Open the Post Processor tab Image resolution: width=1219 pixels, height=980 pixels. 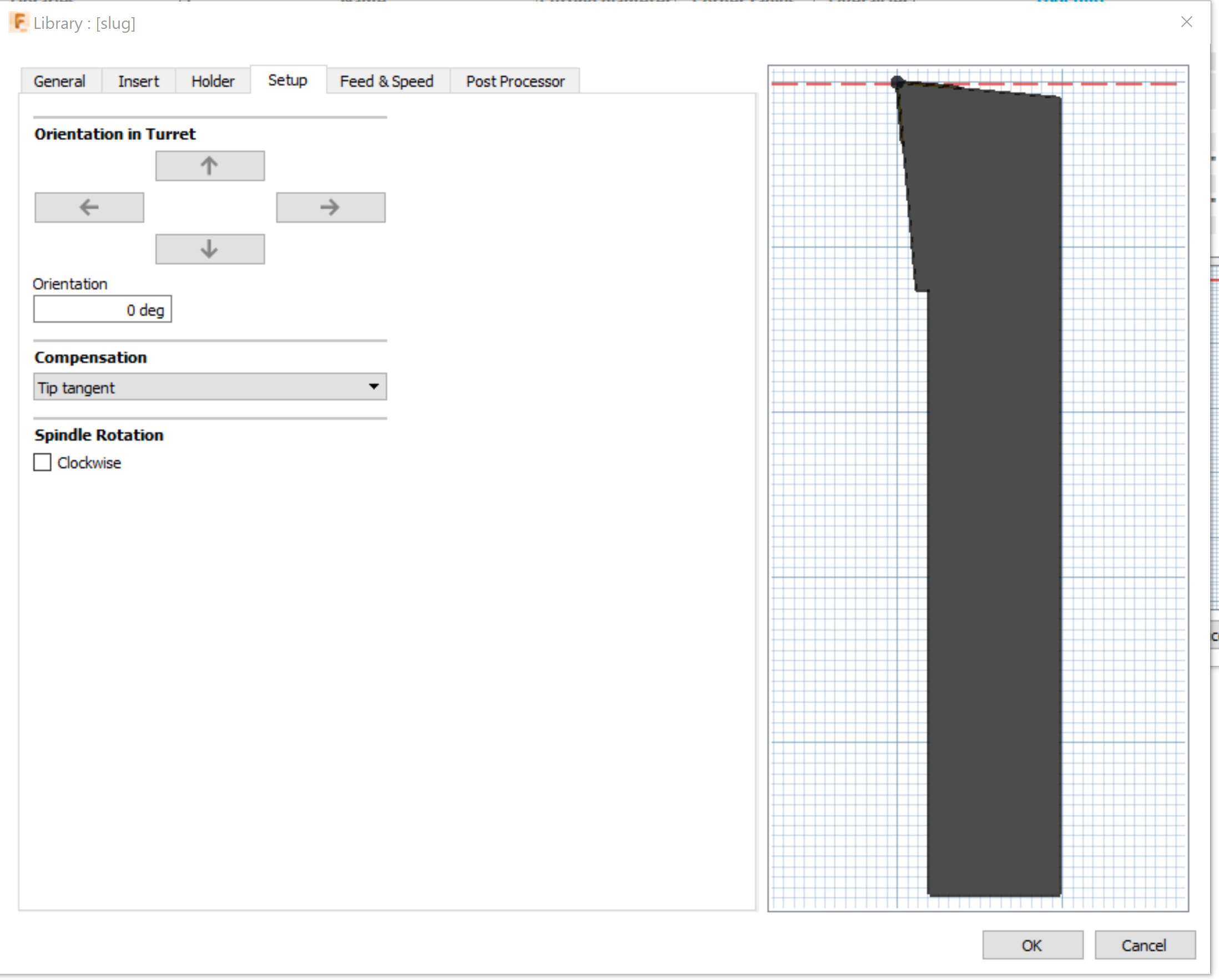[x=514, y=81]
